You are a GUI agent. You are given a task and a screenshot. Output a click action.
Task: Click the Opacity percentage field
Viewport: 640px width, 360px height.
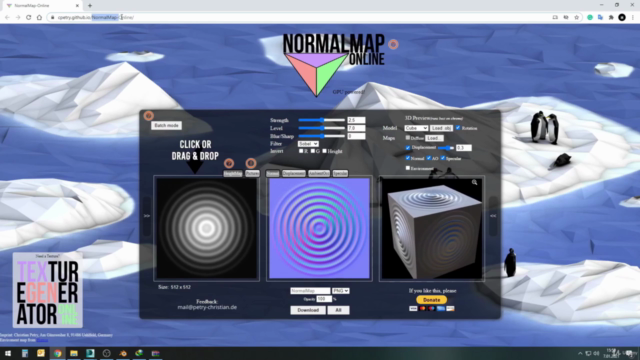(x=324, y=299)
